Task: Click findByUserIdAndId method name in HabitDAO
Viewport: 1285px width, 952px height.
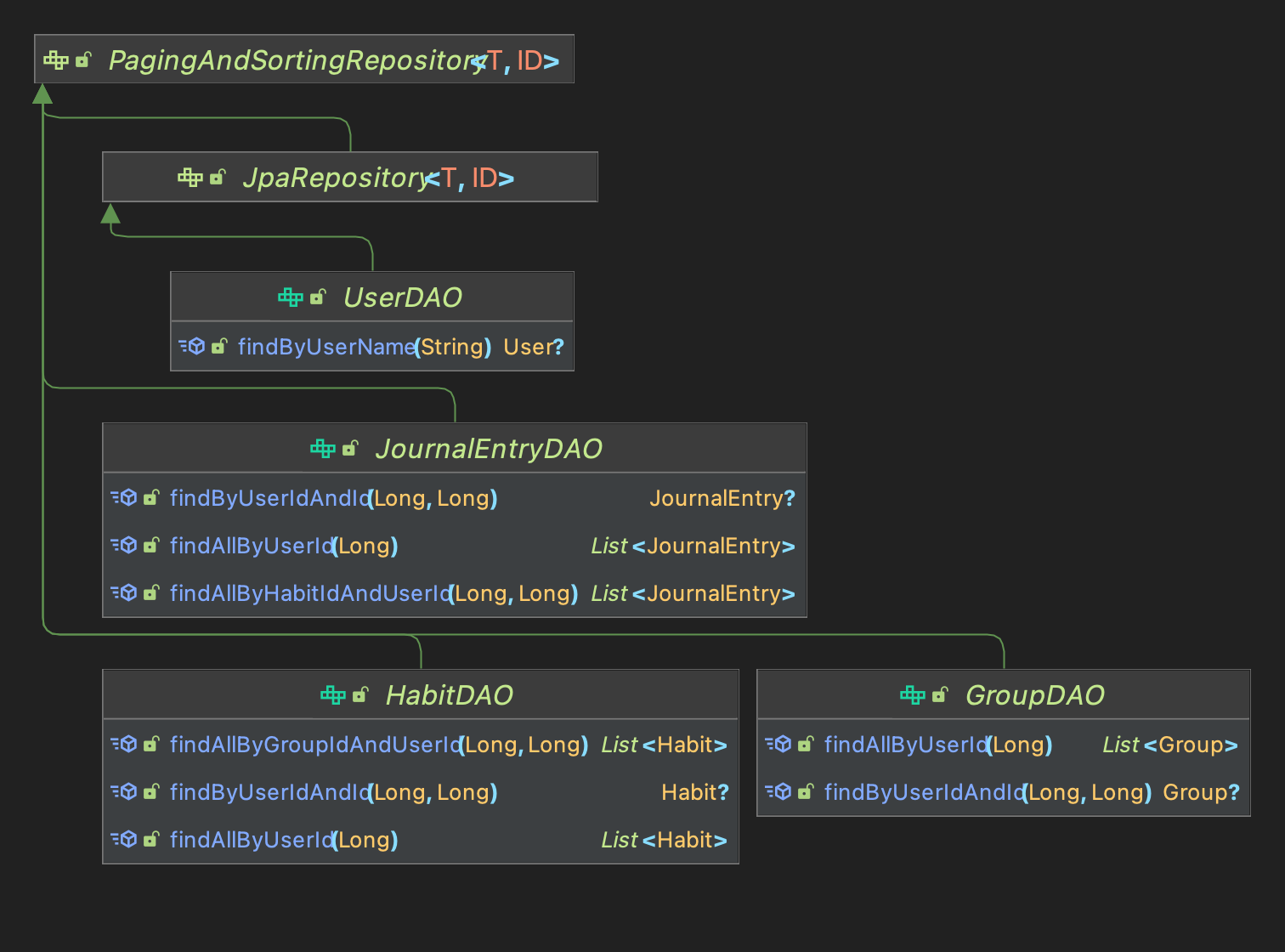Action: coord(270,792)
